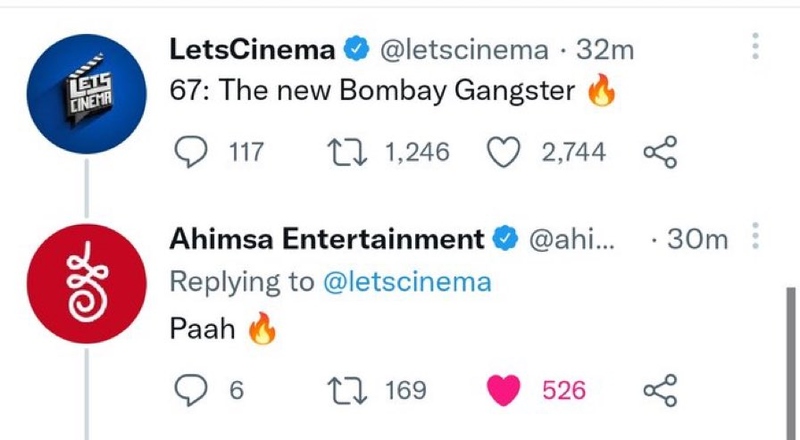Open the LetsCinema account name
This screenshot has height=440, width=800.
point(254,48)
